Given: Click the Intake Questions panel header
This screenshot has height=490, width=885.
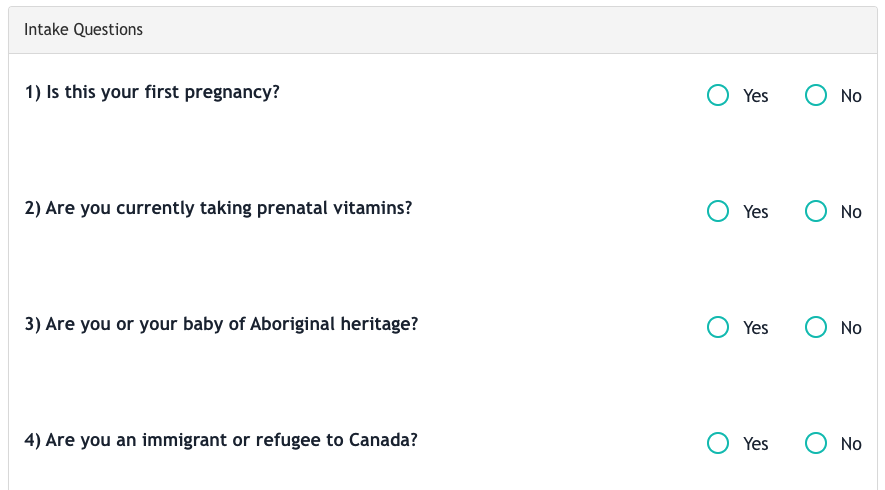Looking at the screenshot, I should pyautogui.click(x=442, y=30).
